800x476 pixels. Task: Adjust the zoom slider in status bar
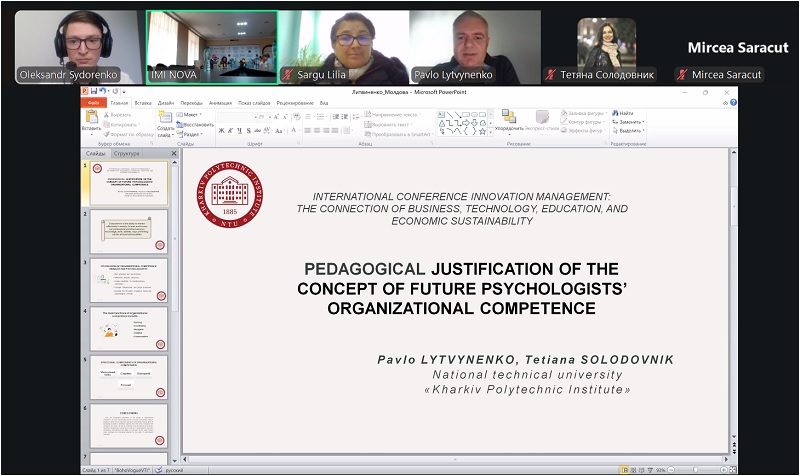[695, 469]
